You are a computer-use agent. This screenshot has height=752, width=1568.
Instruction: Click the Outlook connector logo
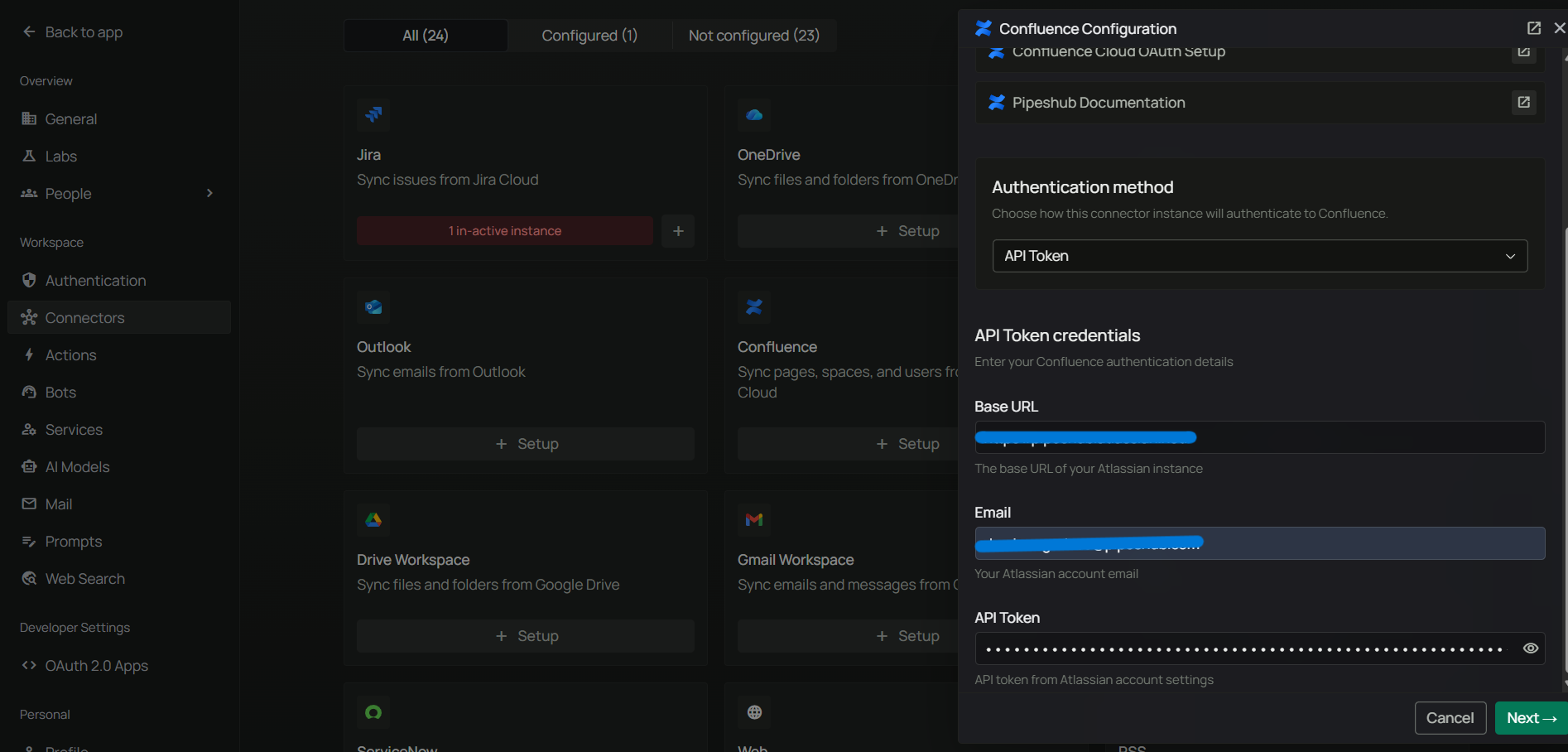click(373, 306)
